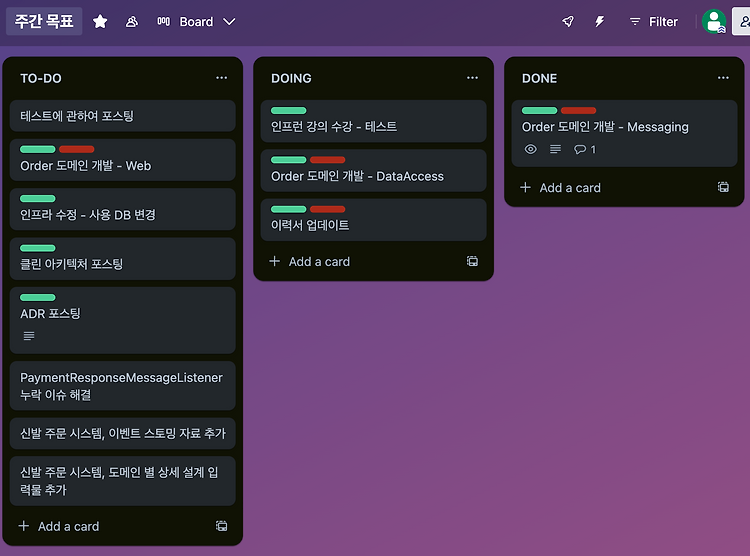750x556 pixels.
Task: Open the Filter button
Action: [653, 22]
